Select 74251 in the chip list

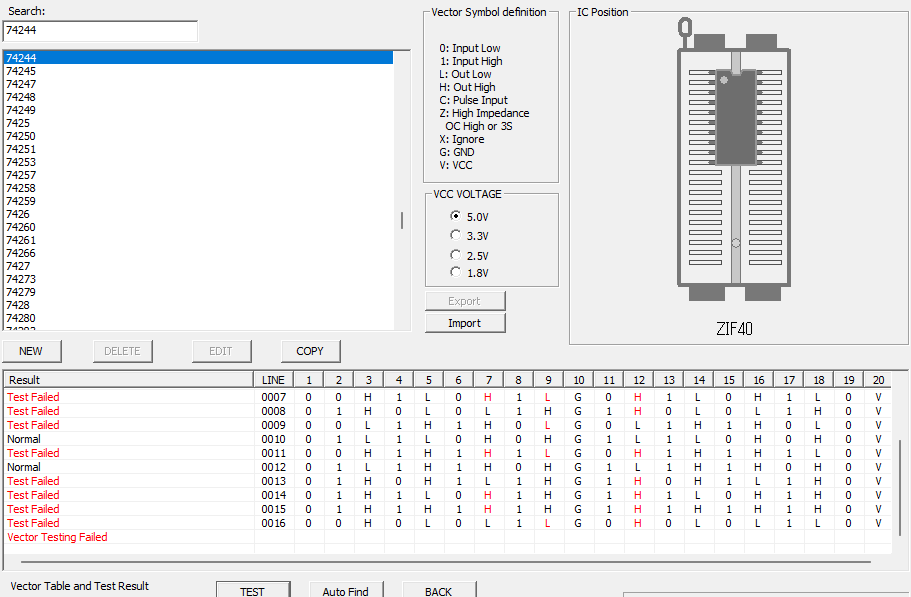click(x=198, y=149)
